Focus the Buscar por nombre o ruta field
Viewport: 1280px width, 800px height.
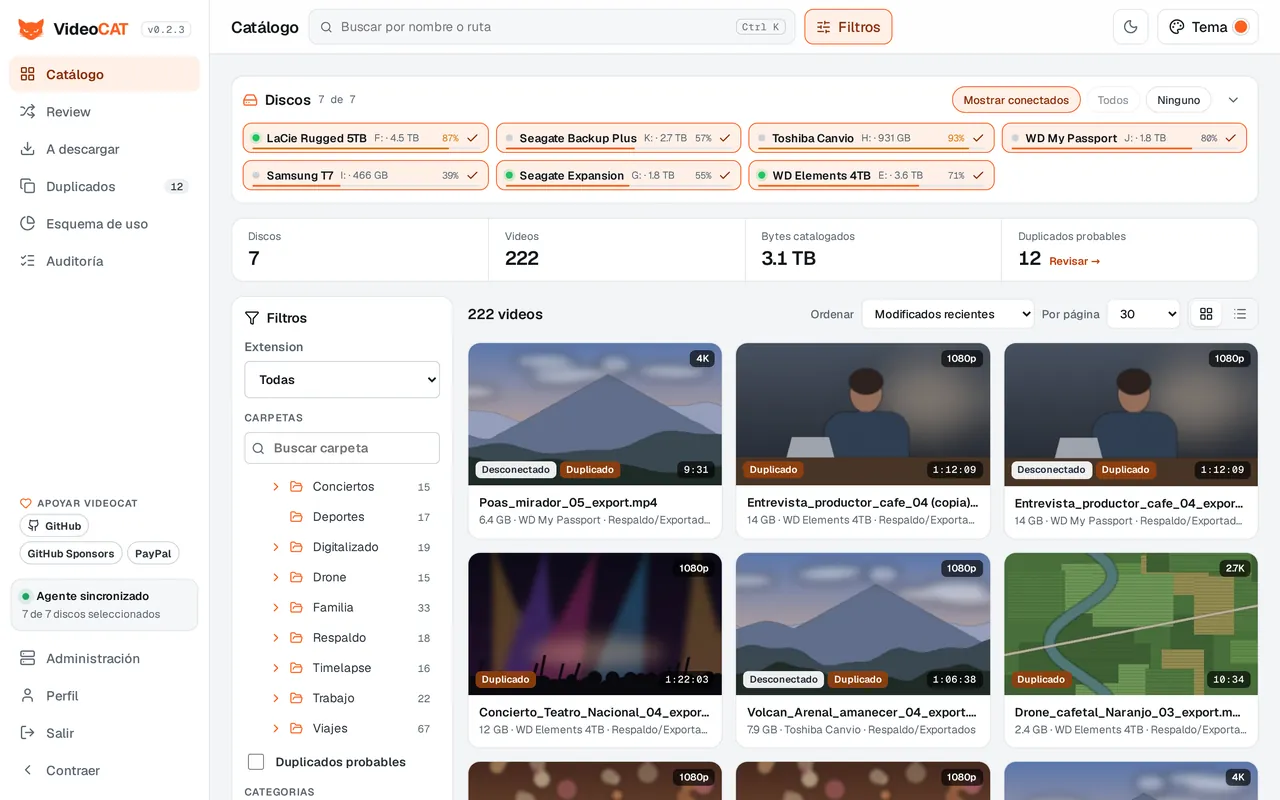(x=551, y=27)
